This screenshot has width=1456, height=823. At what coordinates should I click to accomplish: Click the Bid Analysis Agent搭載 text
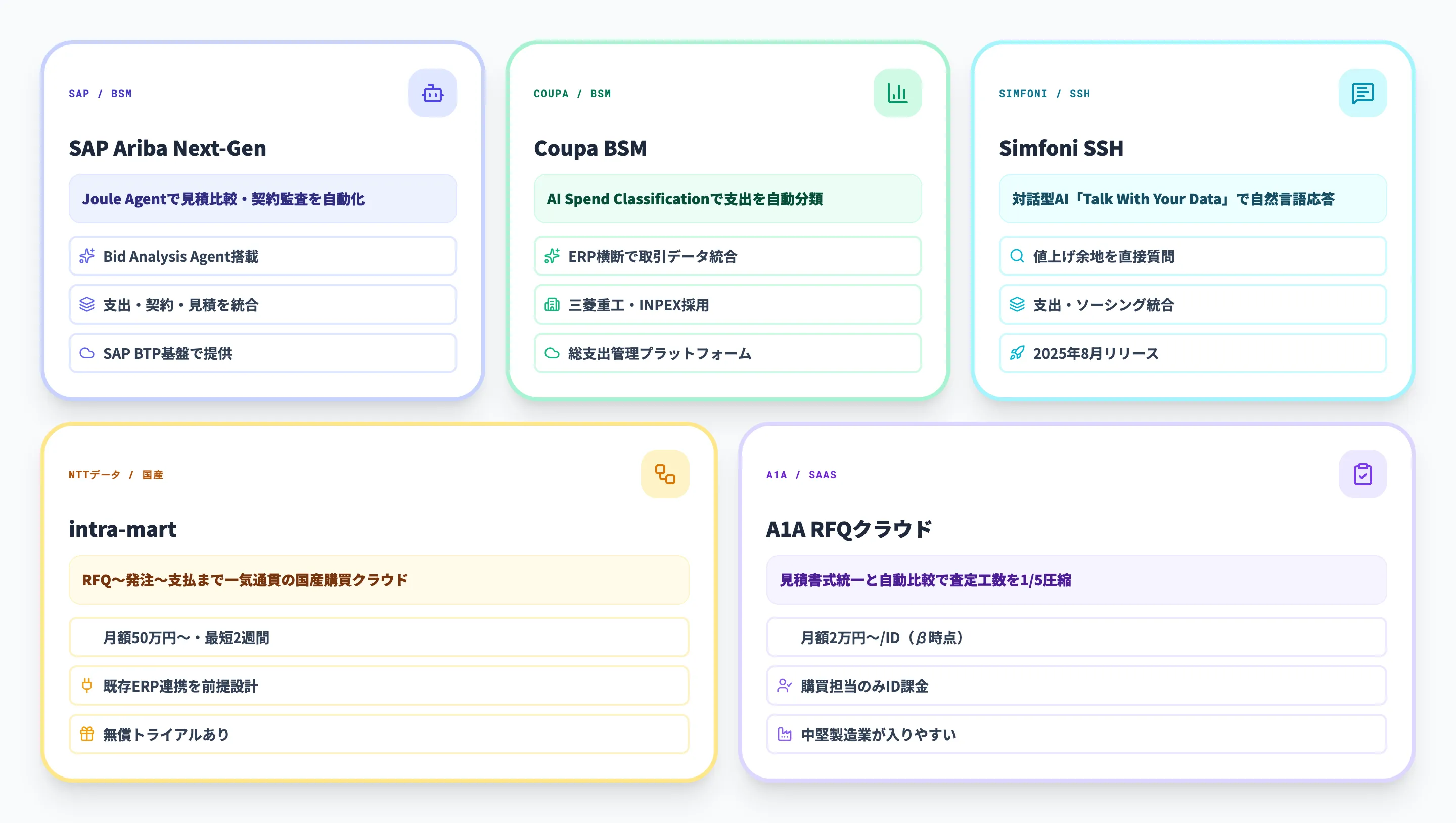(181, 257)
